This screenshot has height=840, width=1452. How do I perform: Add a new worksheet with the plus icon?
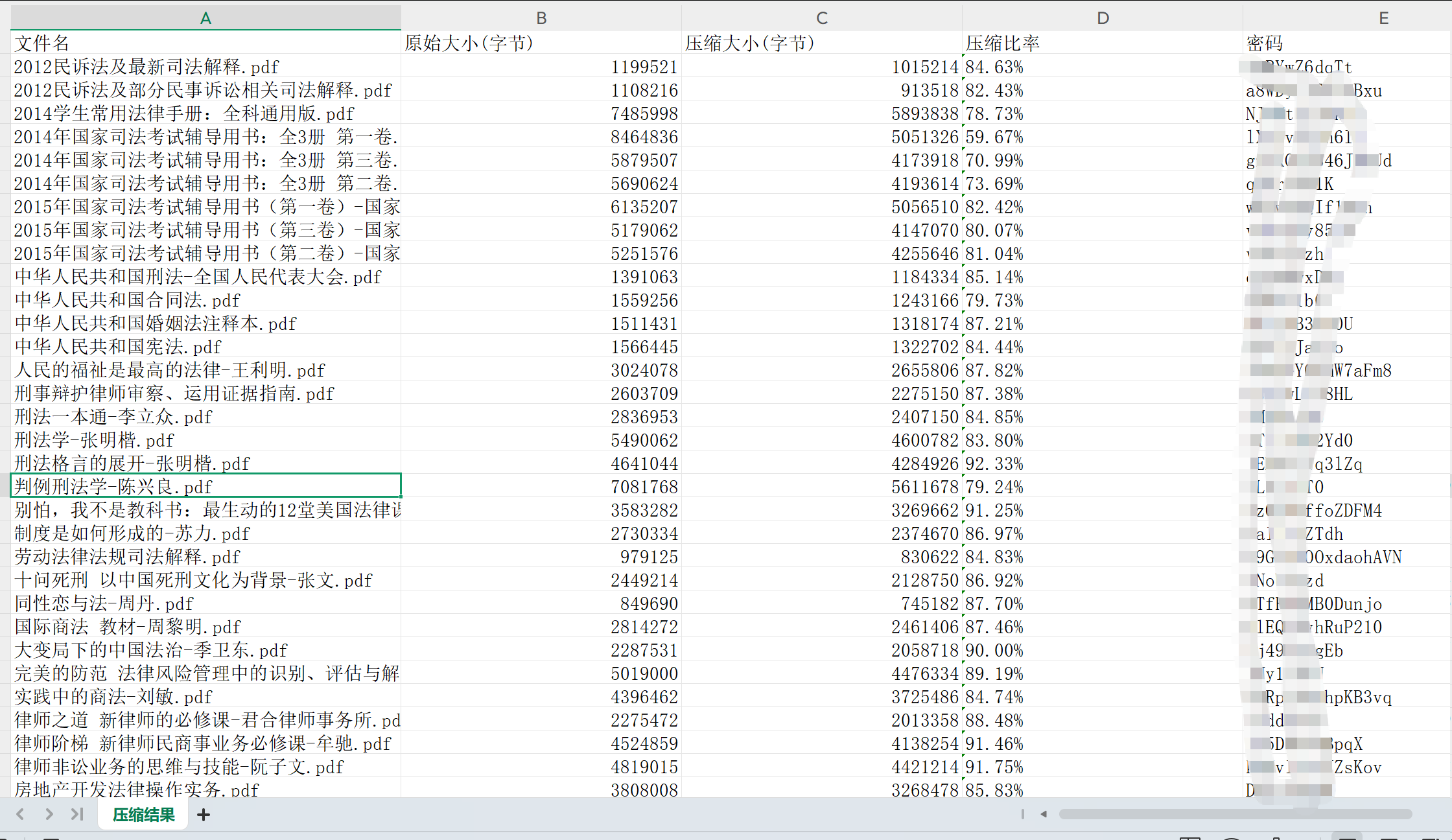pos(204,814)
